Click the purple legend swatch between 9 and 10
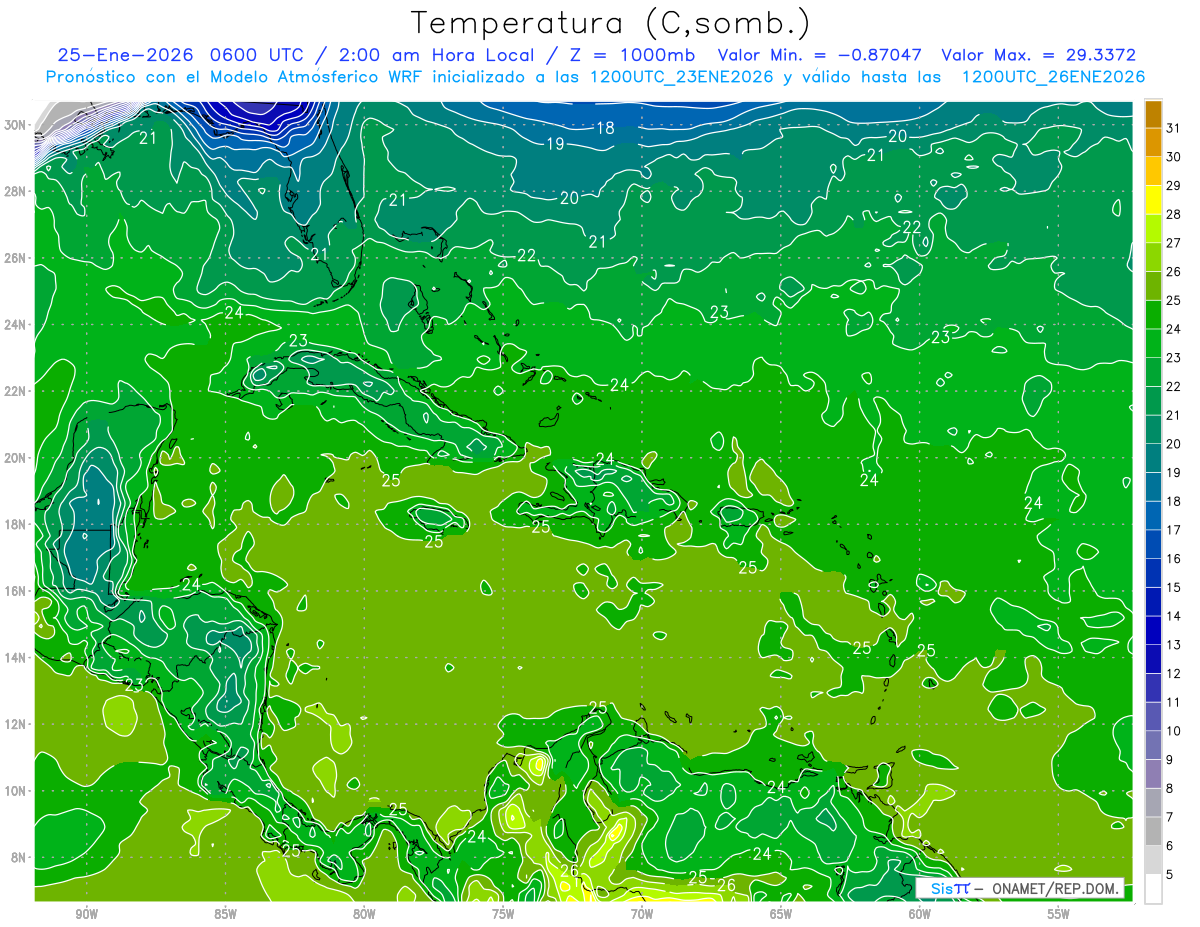The image size is (1200, 927). tap(1153, 746)
